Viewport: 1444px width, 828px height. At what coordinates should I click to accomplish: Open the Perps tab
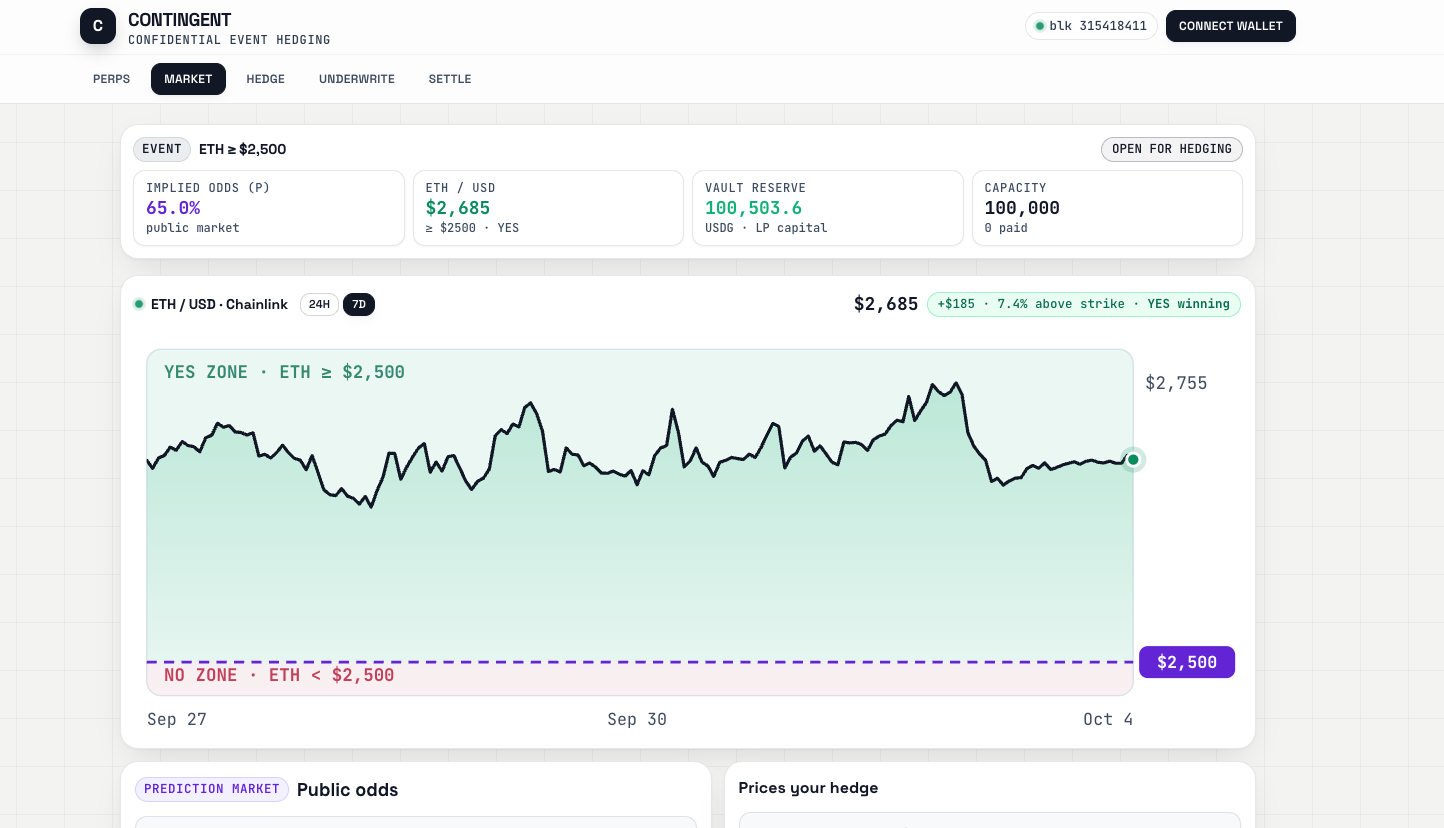111,79
